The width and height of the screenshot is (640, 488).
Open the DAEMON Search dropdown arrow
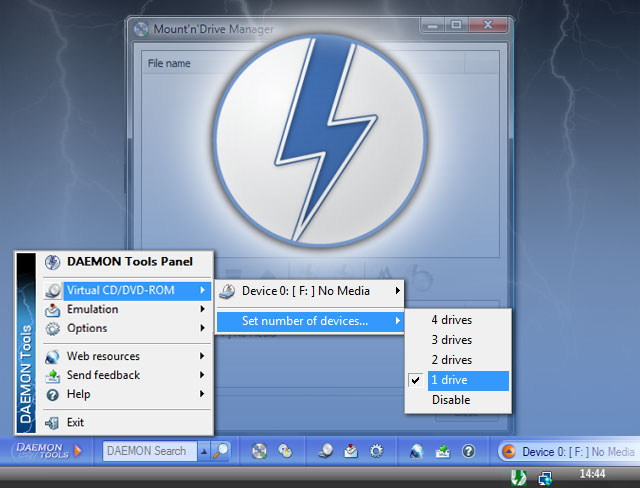[204, 451]
